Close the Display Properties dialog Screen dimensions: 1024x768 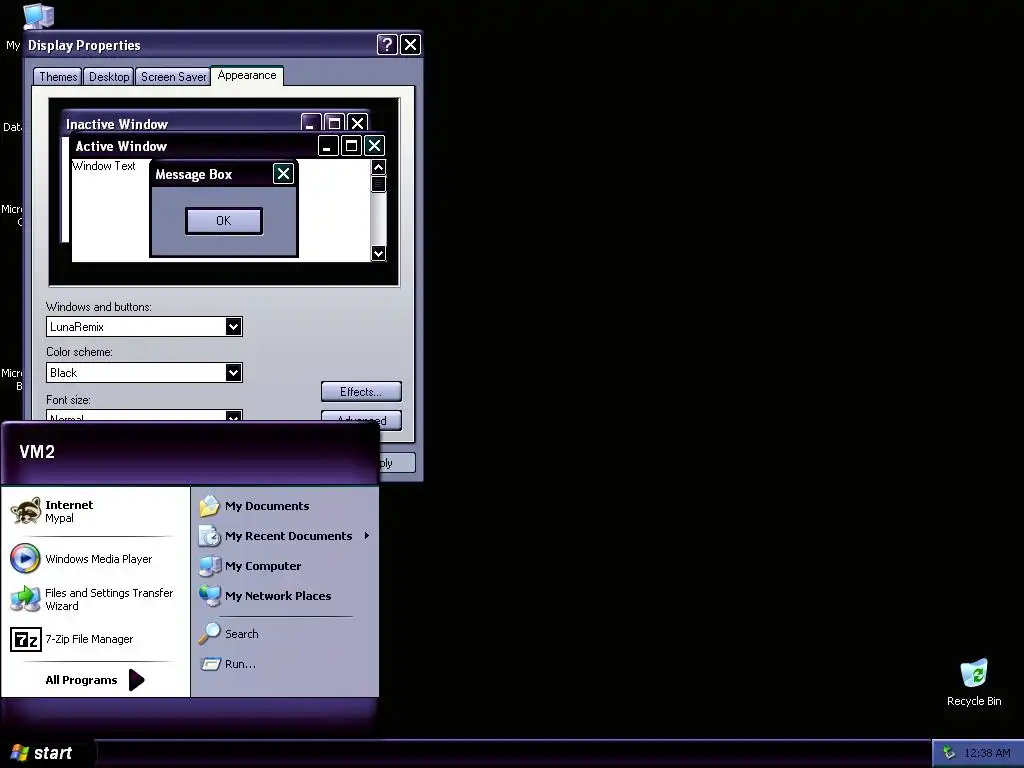click(410, 44)
